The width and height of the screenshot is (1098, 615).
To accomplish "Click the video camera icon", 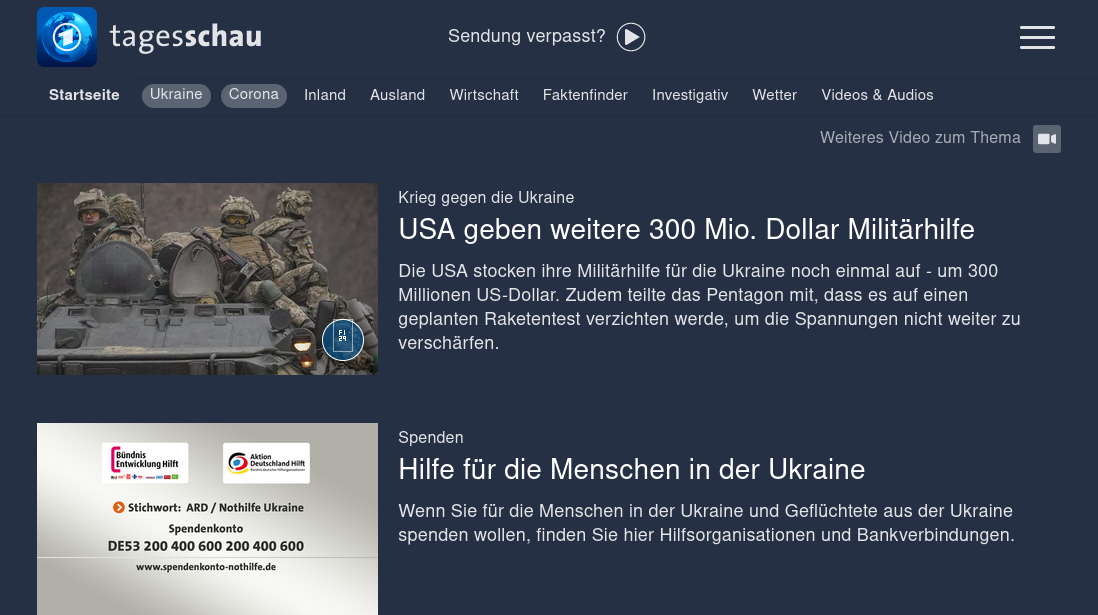I will click(1046, 139).
